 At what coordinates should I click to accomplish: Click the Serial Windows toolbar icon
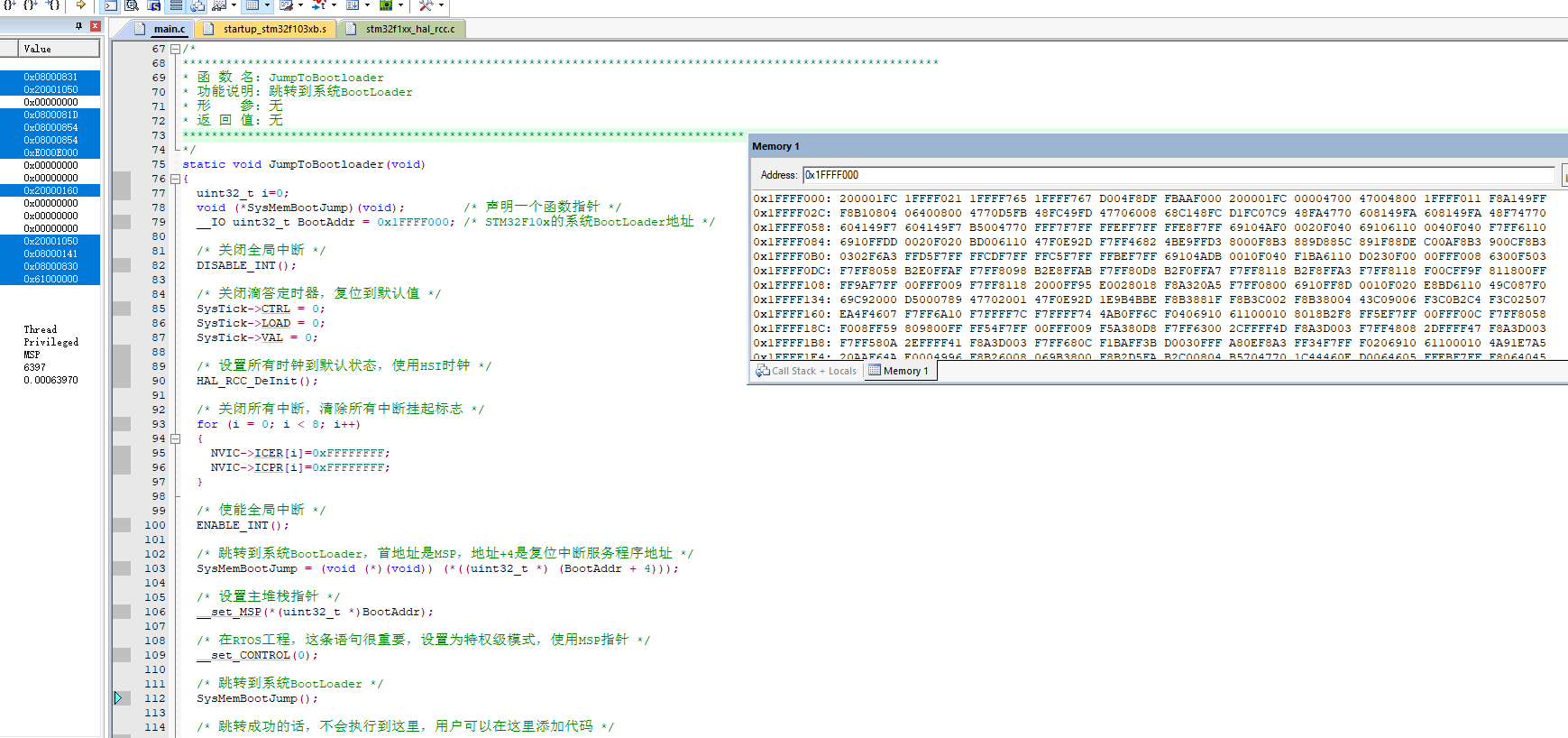[286, 5]
